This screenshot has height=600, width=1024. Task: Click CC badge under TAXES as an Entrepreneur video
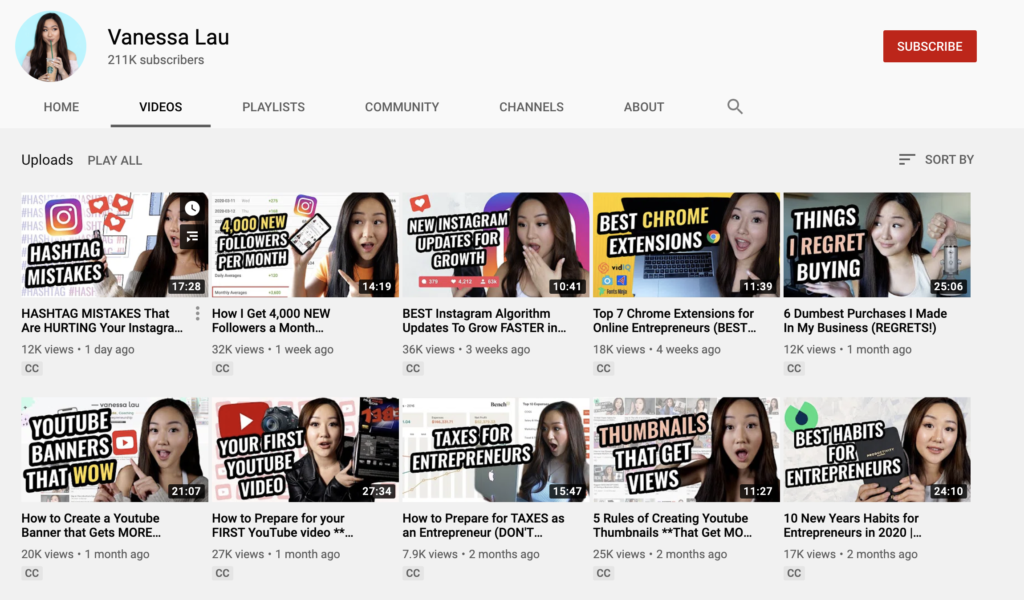[413, 573]
